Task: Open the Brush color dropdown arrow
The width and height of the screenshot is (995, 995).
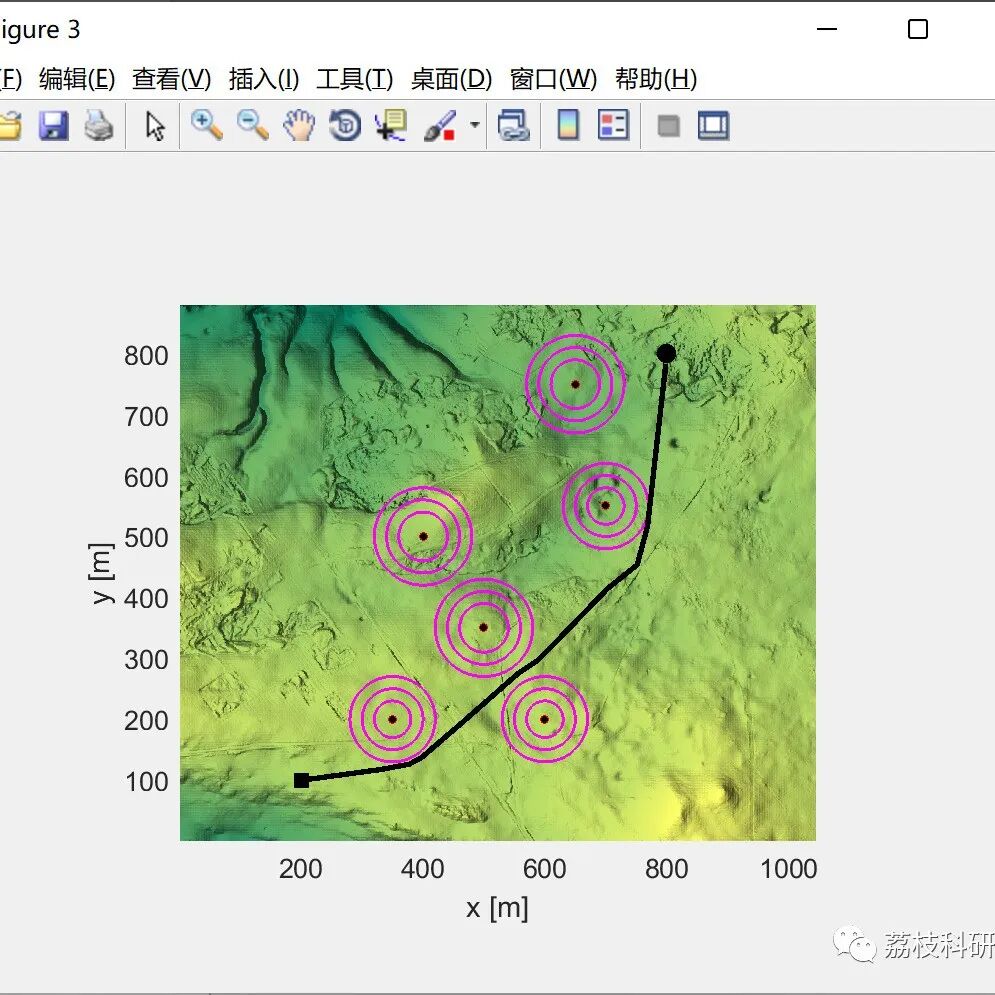Action: (475, 124)
